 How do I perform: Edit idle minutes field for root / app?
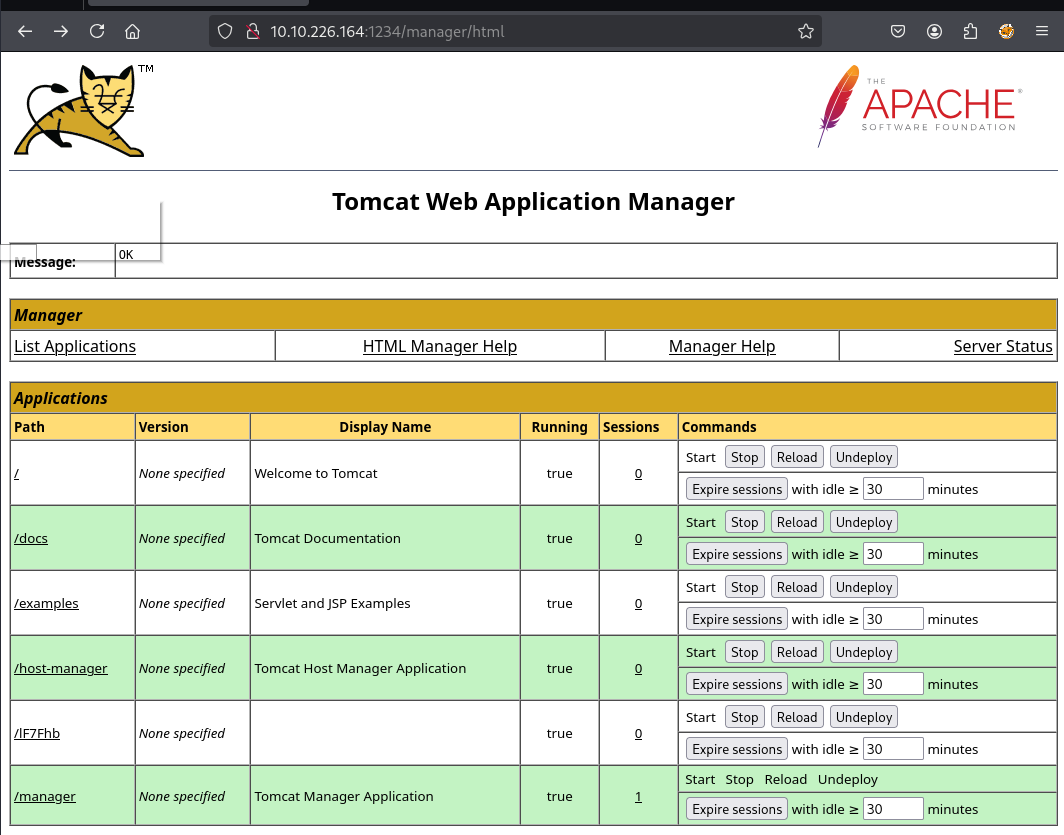893,489
